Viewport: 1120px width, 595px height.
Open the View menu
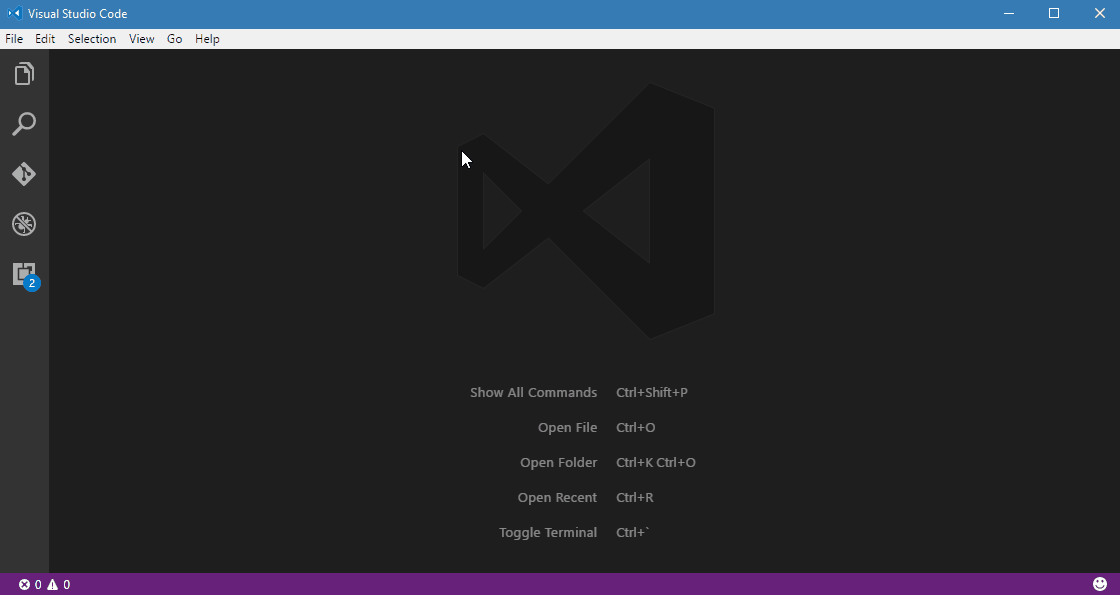coord(141,39)
